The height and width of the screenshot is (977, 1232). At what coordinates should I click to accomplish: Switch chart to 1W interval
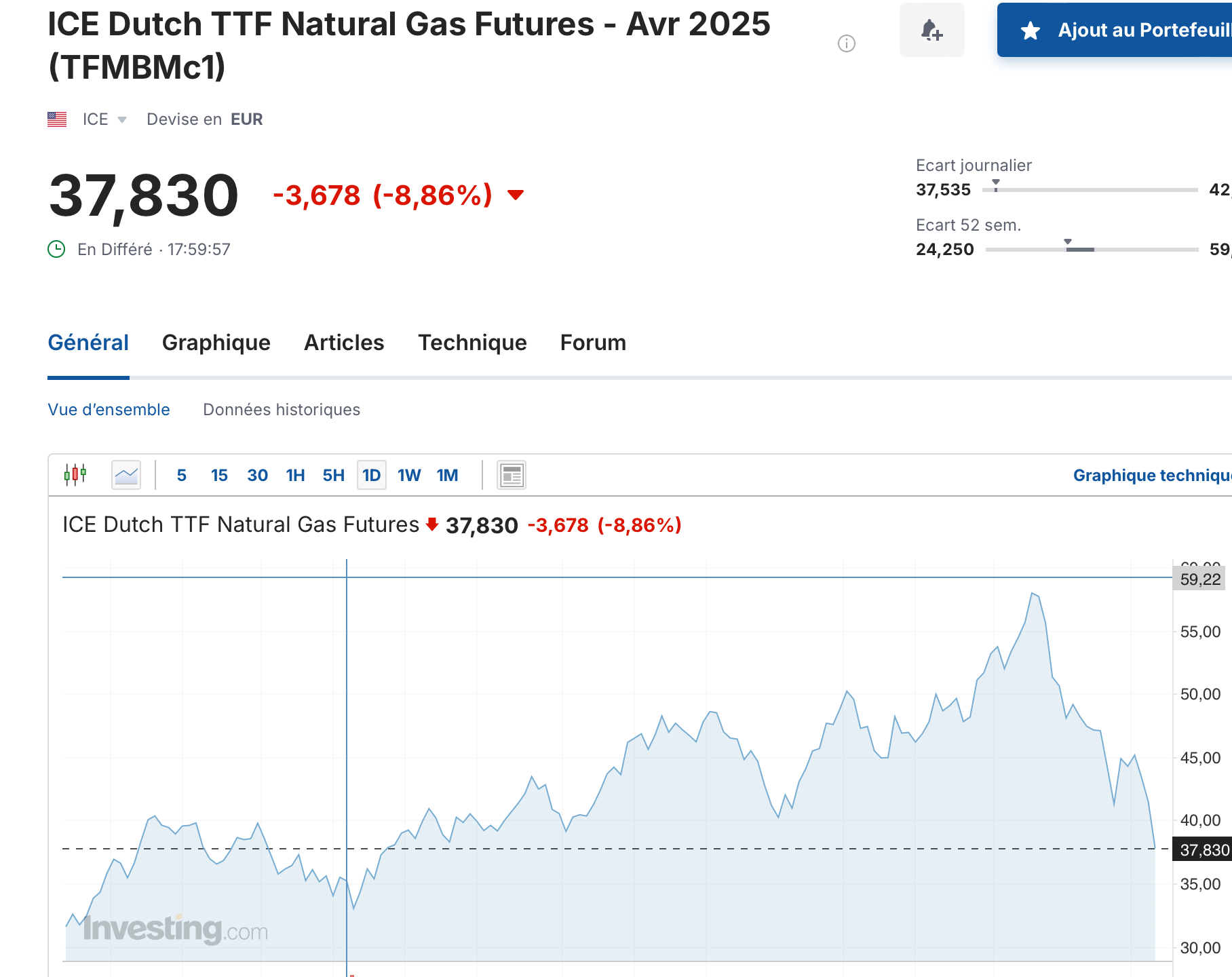tap(409, 475)
